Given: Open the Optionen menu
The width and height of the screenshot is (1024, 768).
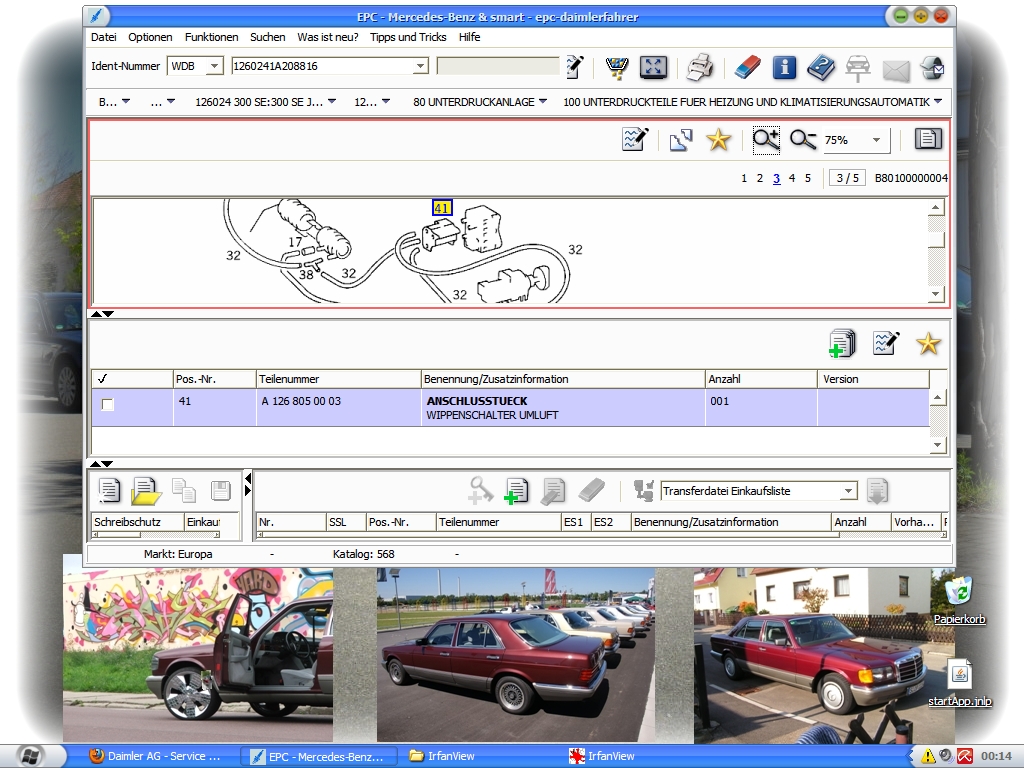Looking at the screenshot, I should coord(150,37).
